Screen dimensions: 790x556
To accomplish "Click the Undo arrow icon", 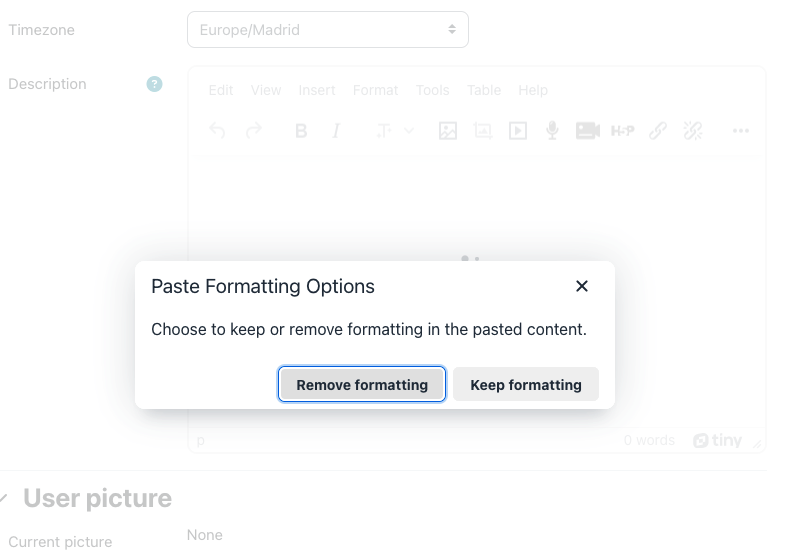I will point(217,131).
